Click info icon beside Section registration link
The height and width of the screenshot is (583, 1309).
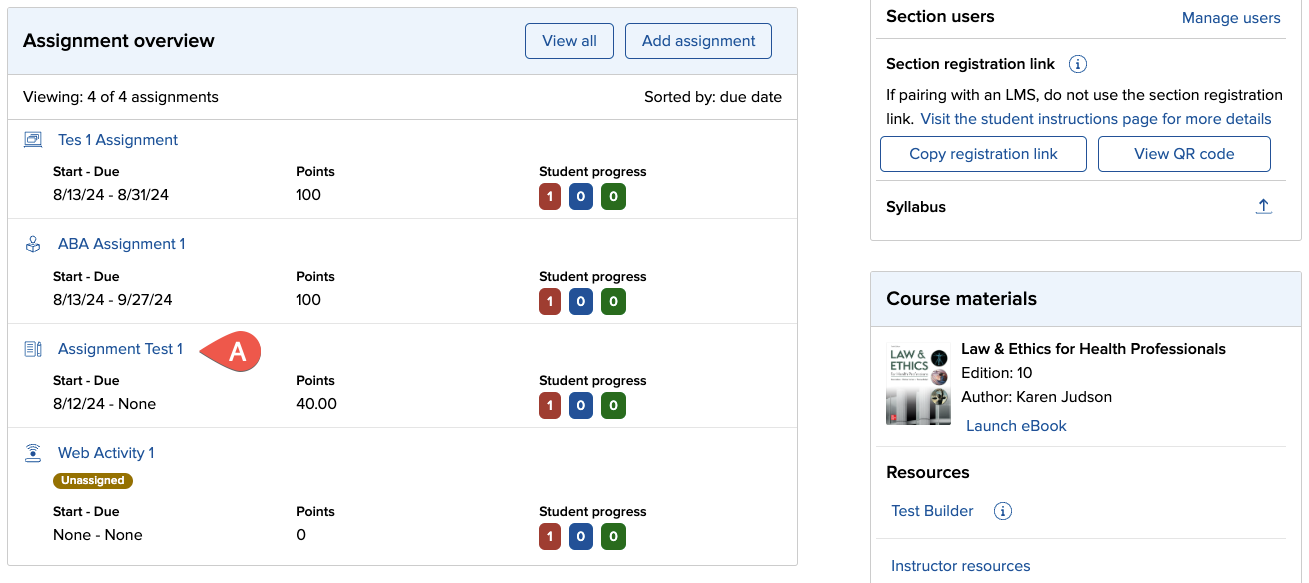point(1078,64)
